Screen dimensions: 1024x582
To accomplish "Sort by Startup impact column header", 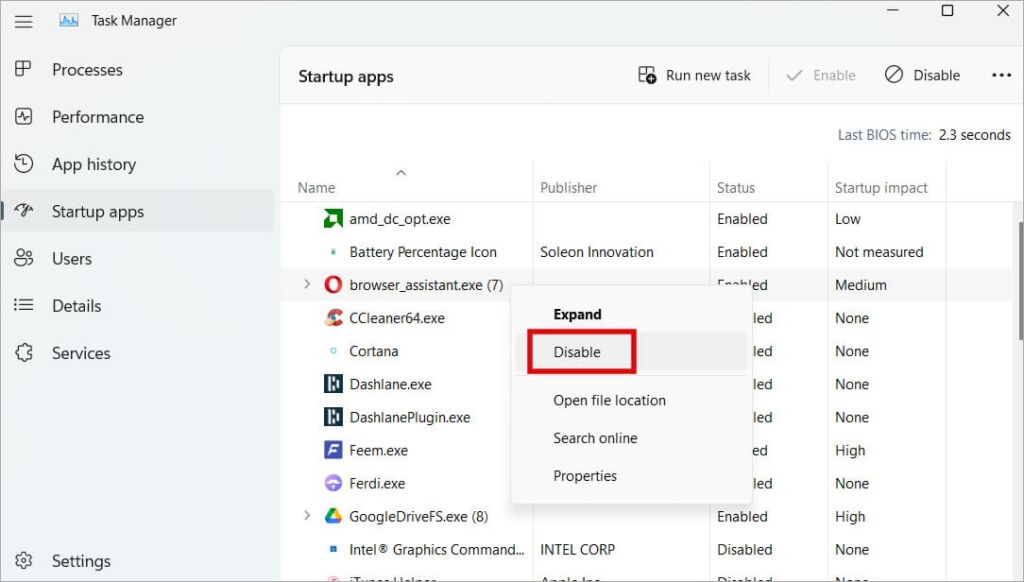I will 881,188.
